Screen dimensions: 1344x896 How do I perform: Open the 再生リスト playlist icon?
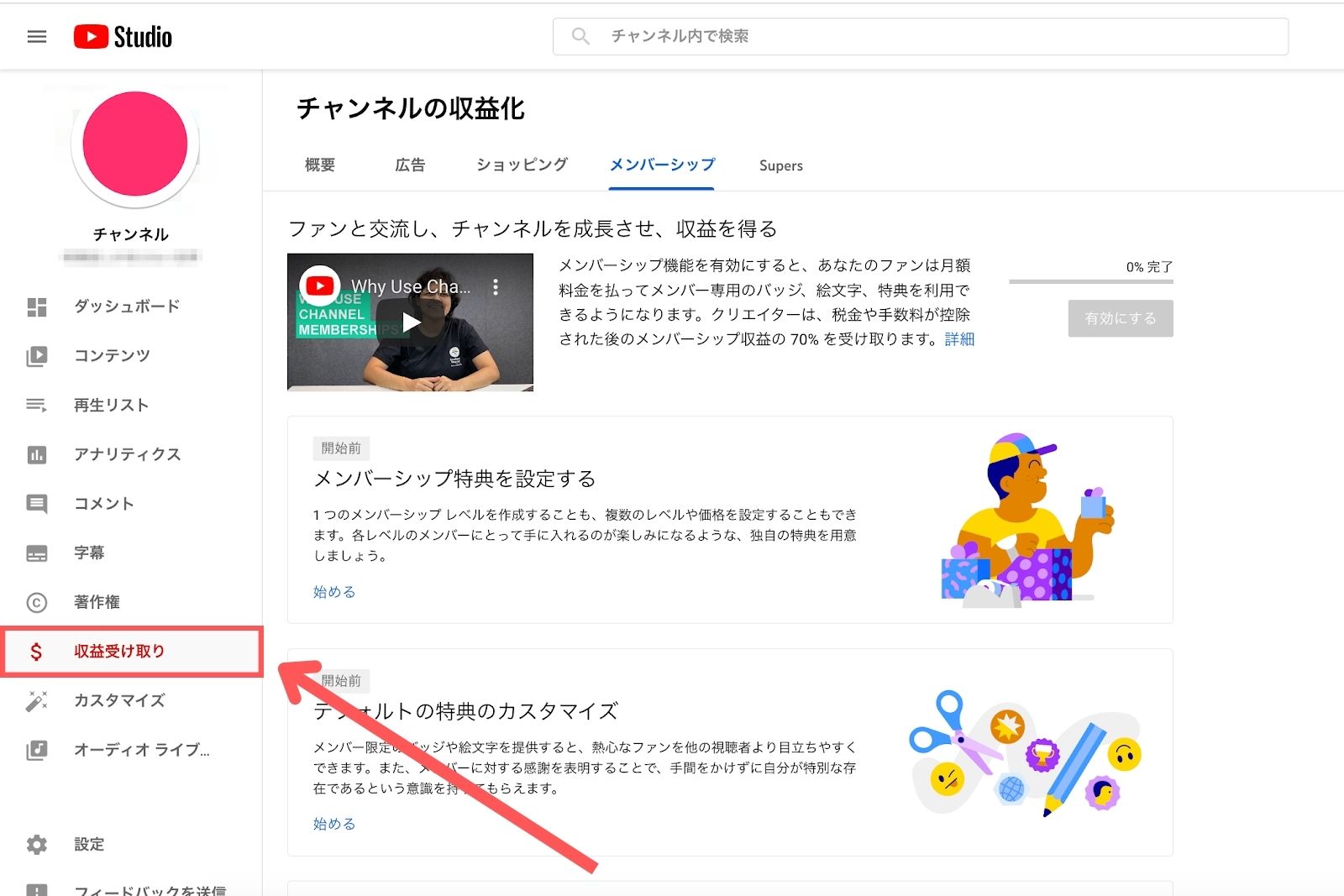coord(37,406)
